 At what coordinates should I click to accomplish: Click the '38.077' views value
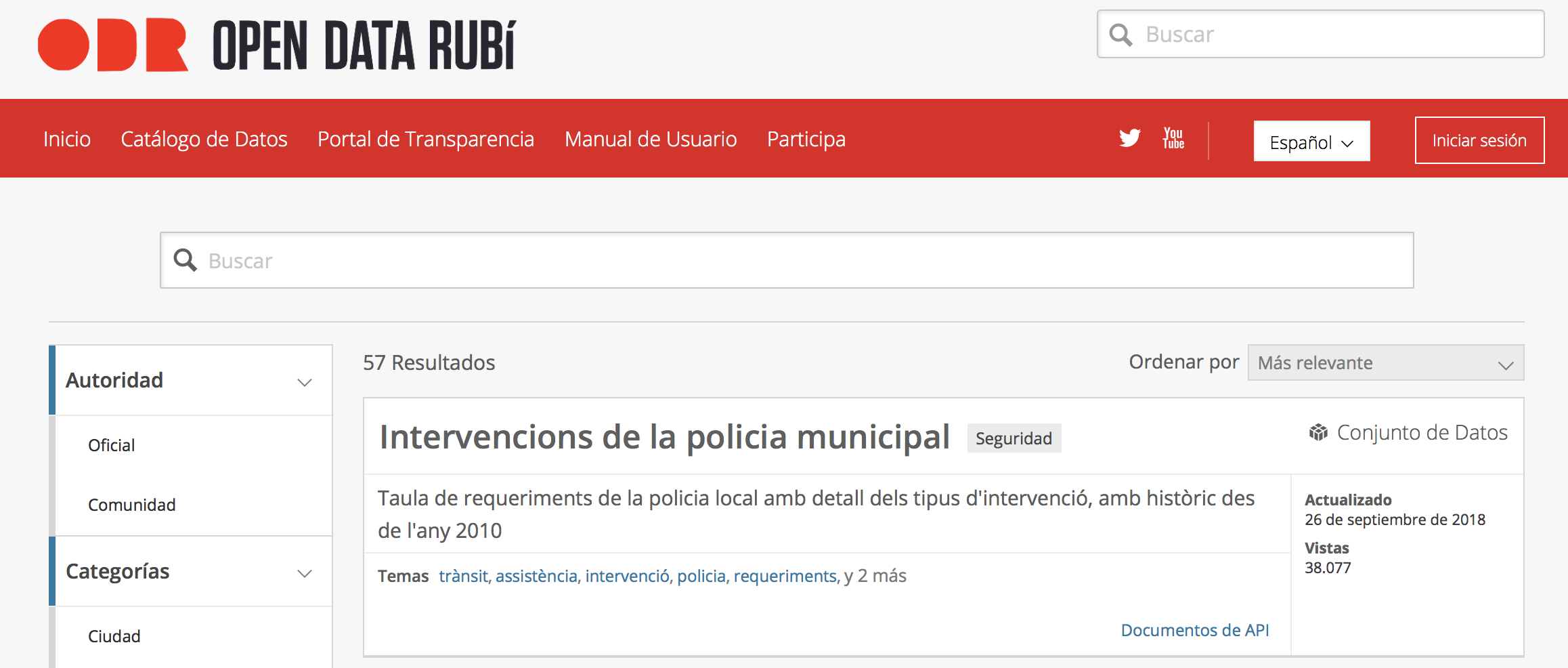point(1328,568)
